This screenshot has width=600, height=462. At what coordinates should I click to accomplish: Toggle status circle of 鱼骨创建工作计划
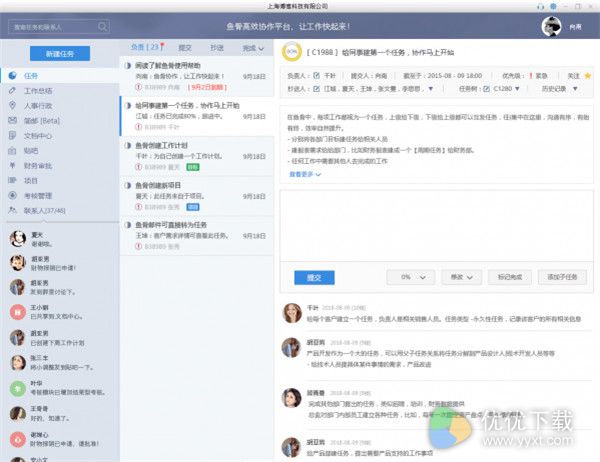tap(128, 145)
